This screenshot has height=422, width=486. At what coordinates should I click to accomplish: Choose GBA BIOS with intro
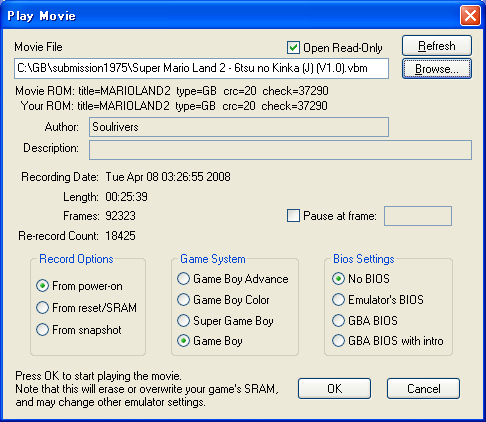point(338,341)
